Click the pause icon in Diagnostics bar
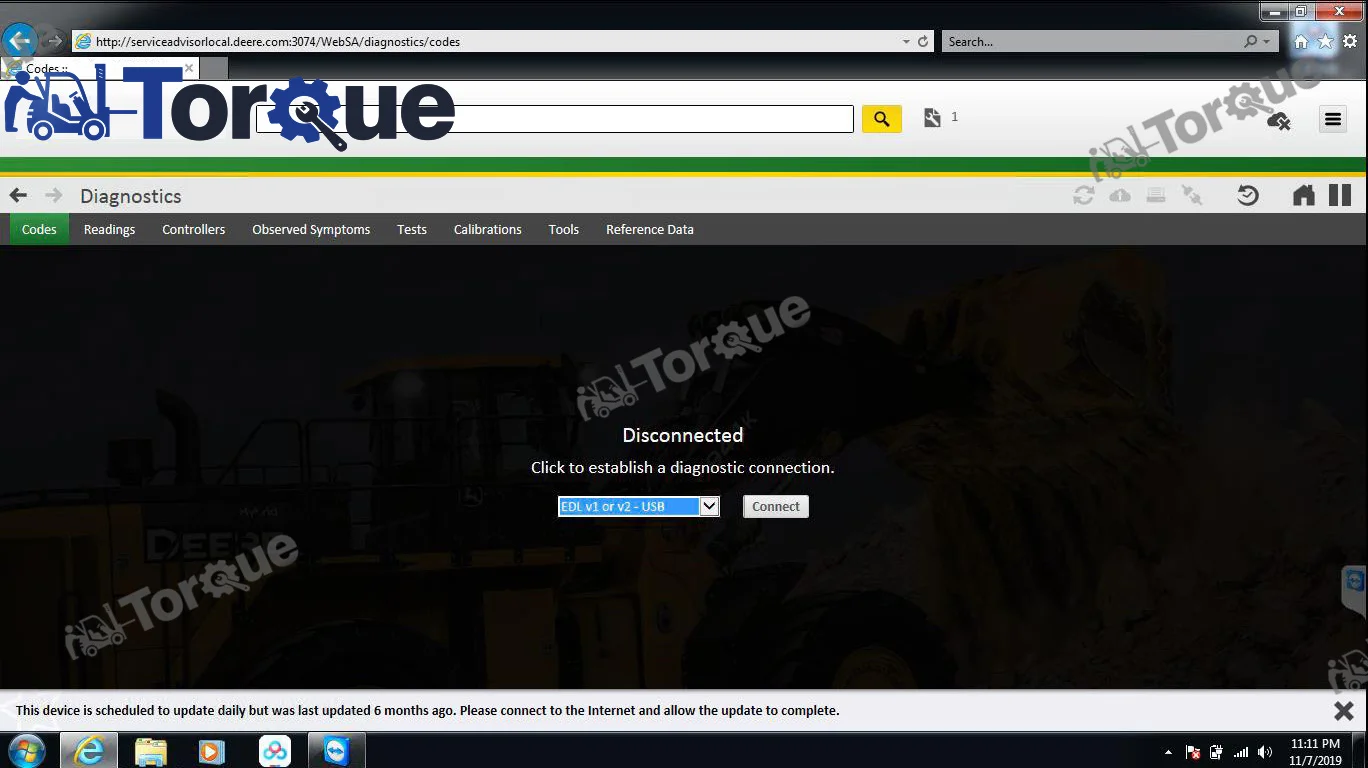 point(1340,195)
